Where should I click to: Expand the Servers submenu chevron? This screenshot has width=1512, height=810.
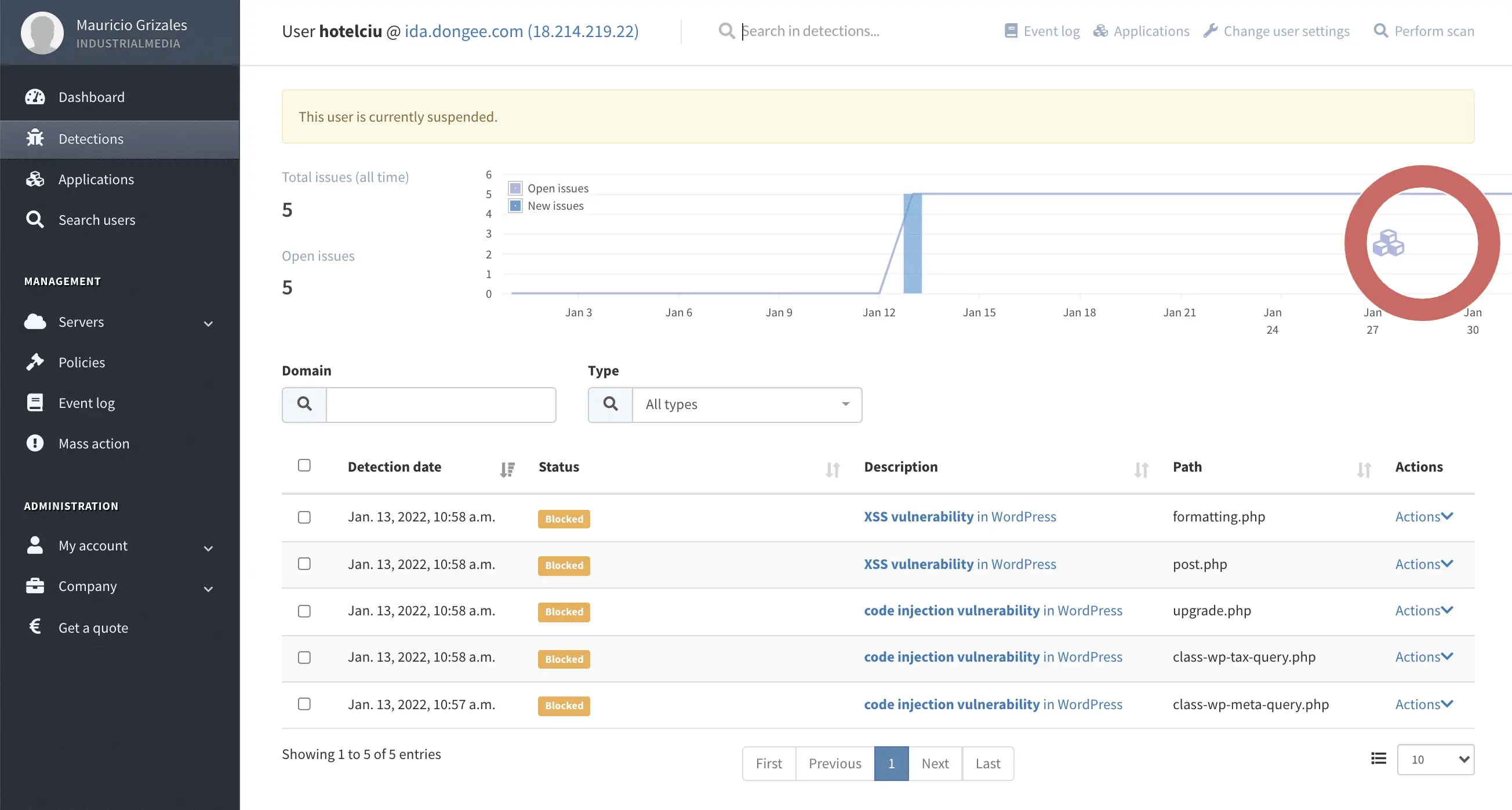pos(208,324)
